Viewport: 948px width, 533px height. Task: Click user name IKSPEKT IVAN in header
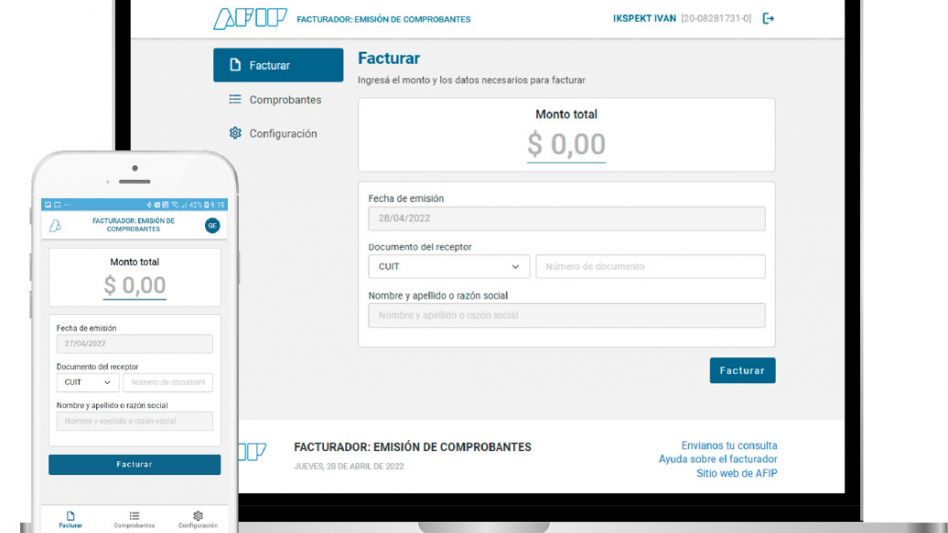pos(644,19)
